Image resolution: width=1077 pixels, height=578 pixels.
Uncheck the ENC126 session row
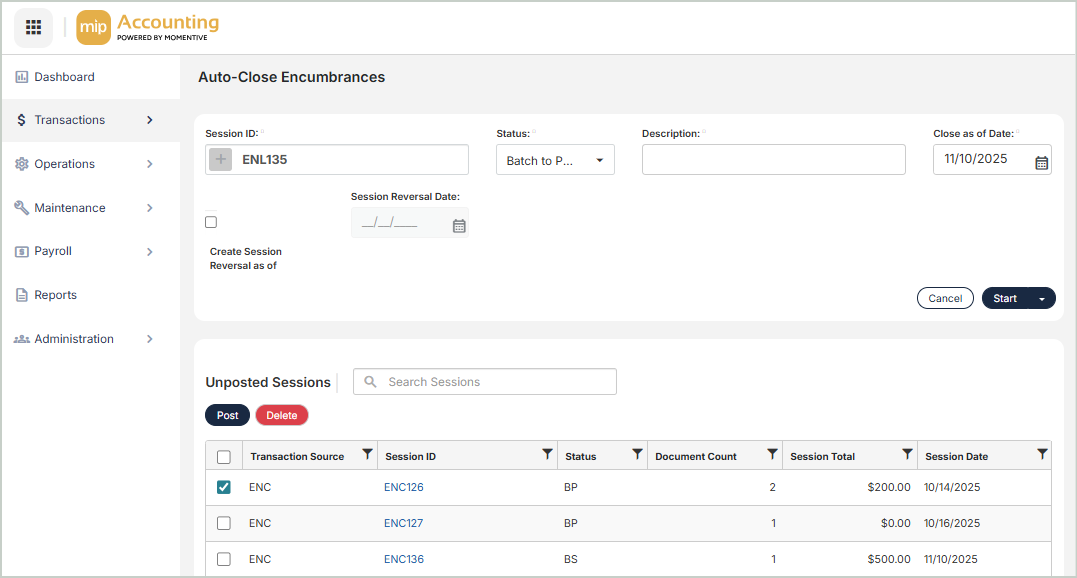pos(224,488)
